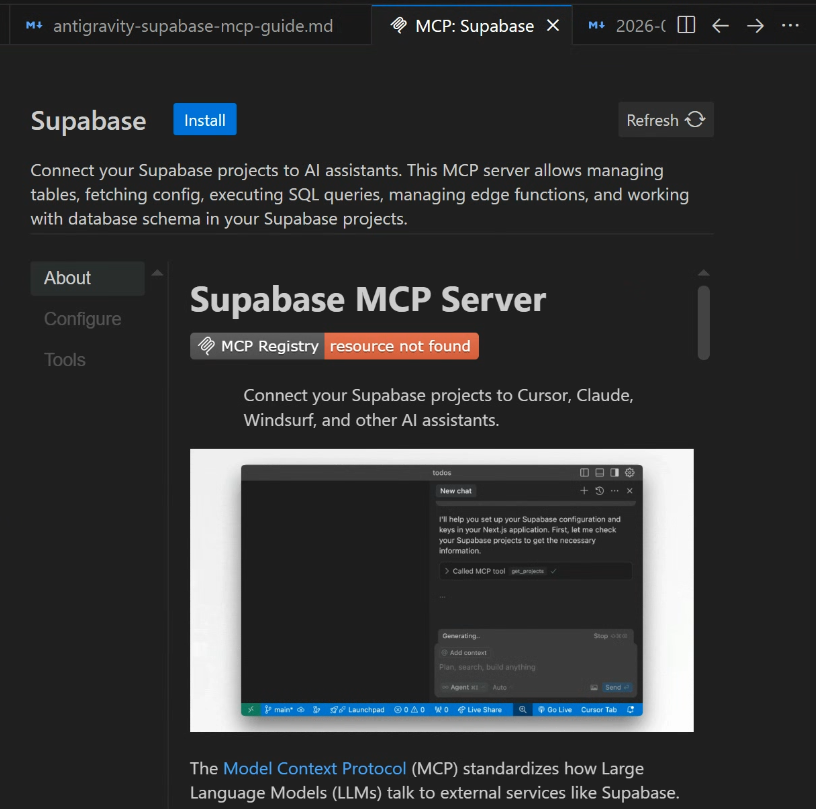816x809 pixels.
Task: Click 'Connect your Supabase projects to AI assistants' description
Action: coord(360,195)
